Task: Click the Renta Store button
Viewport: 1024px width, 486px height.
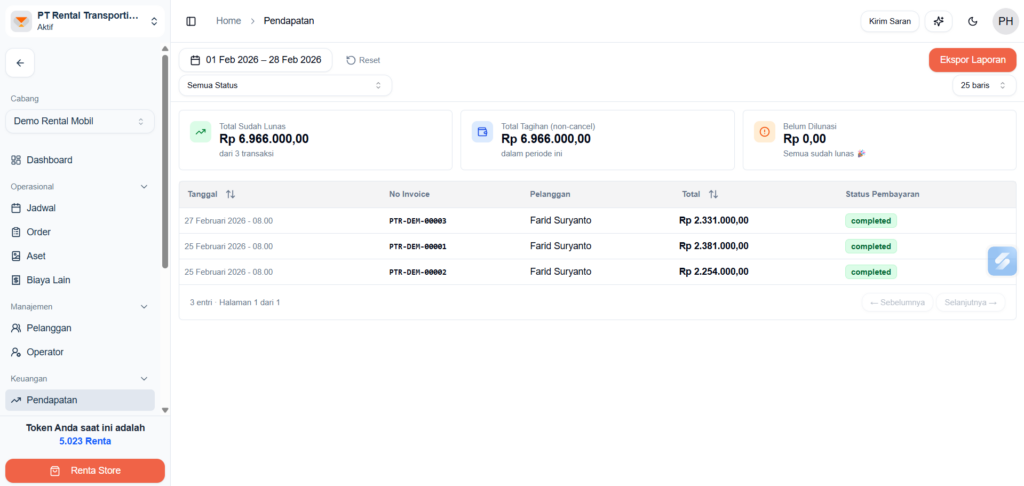Action: [x=85, y=470]
